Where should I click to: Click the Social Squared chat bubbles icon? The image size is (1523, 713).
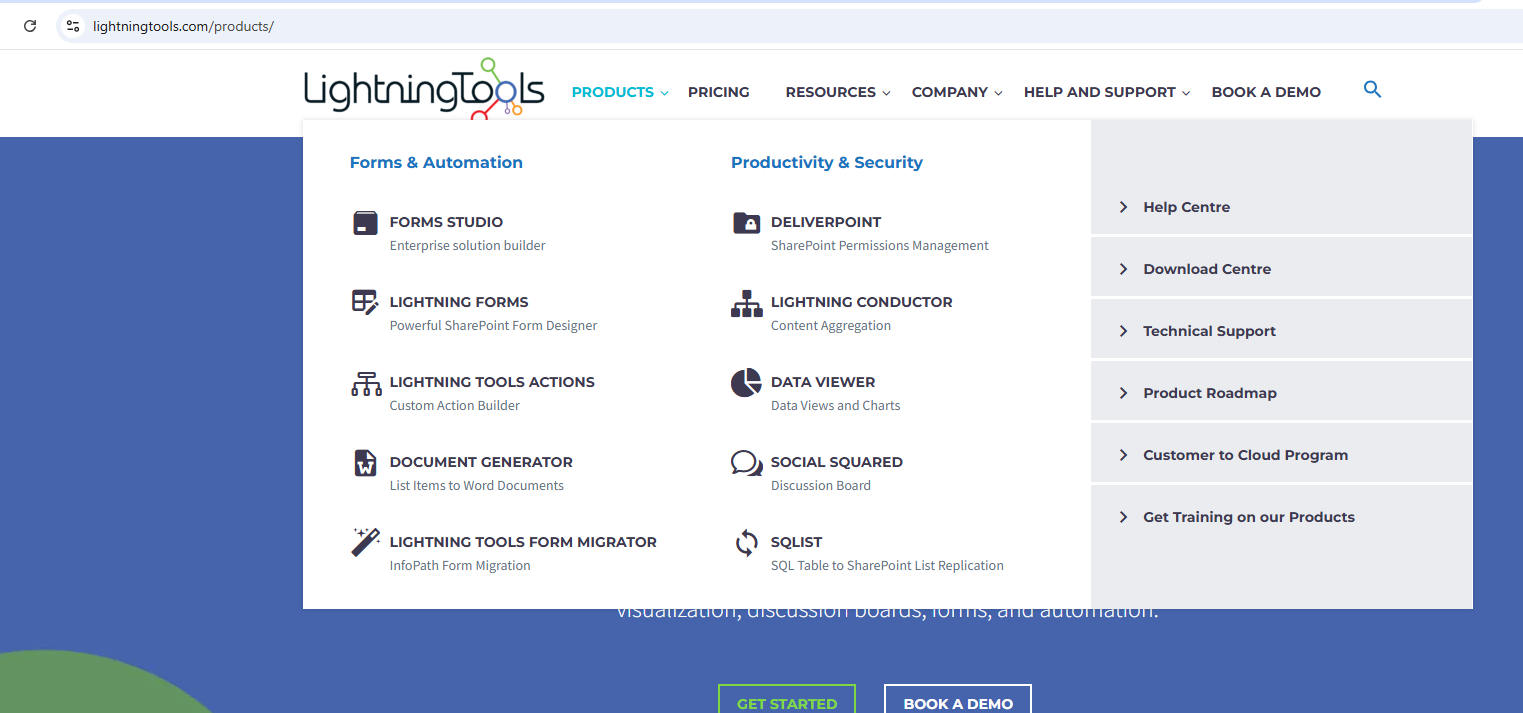click(747, 463)
